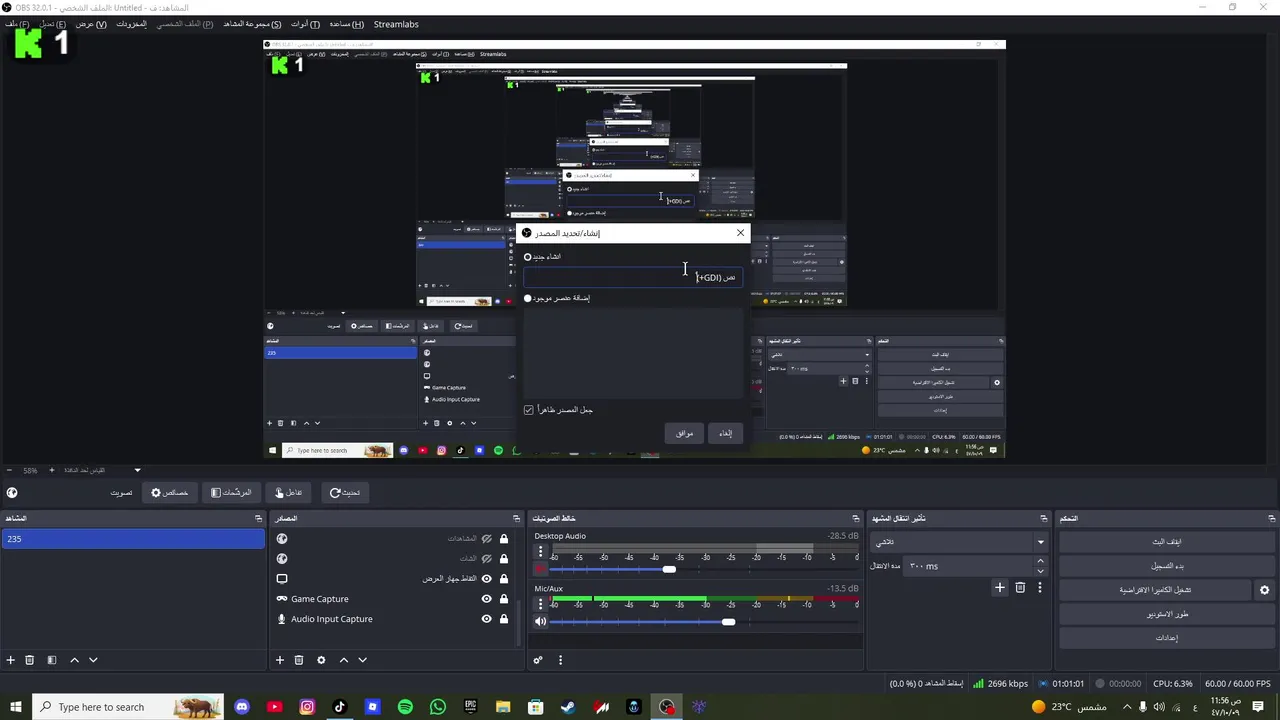
Task: Open TikTok from the taskbar
Action: pos(339,707)
